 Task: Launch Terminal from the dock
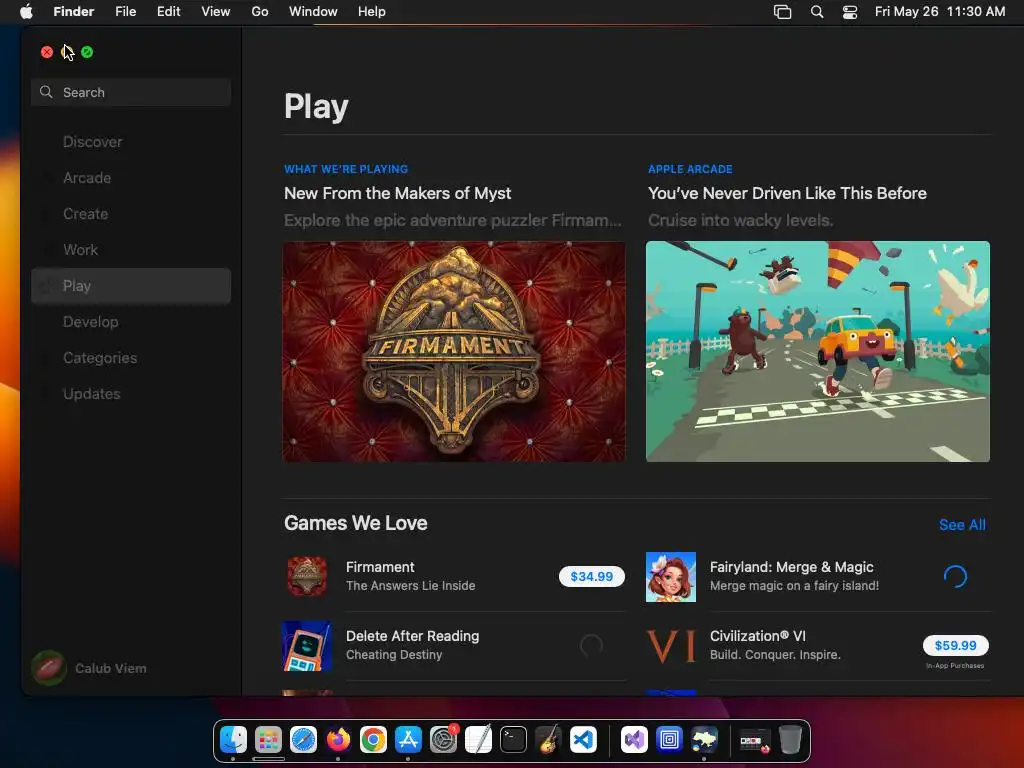point(513,740)
